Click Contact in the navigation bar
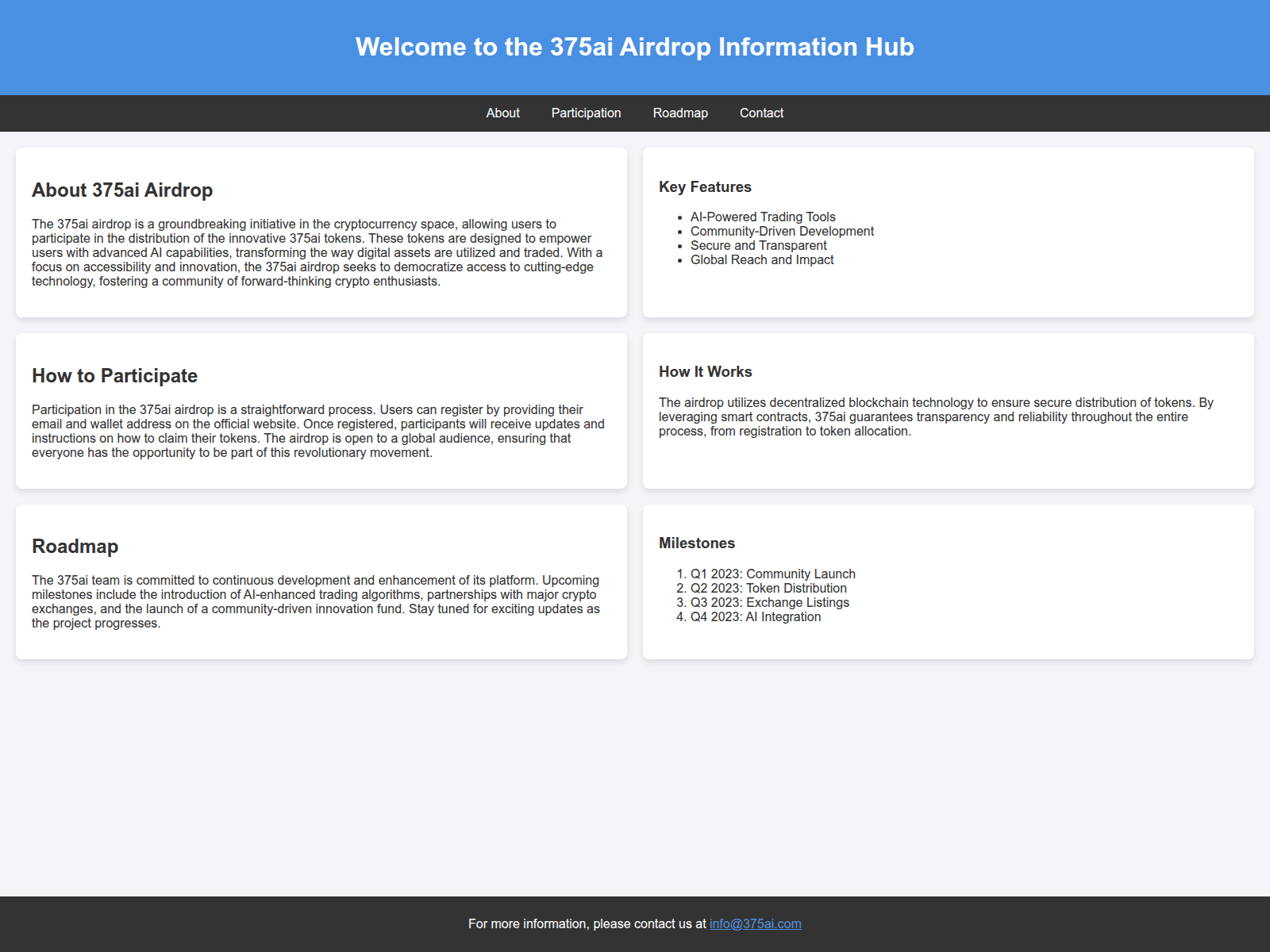The width and height of the screenshot is (1270, 952). [761, 113]
